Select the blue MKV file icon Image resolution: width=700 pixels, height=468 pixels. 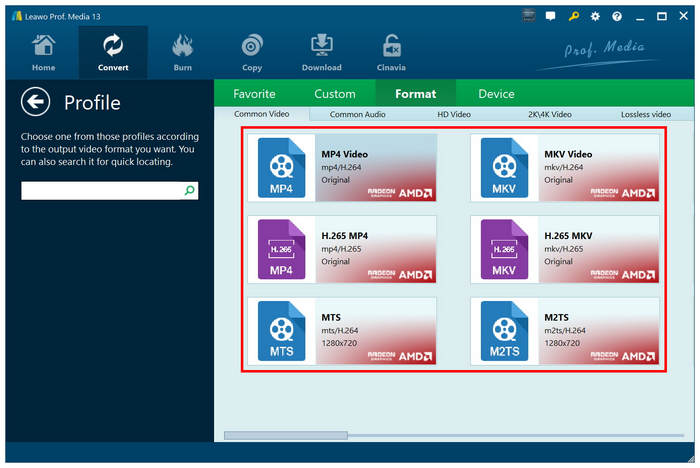504,168
